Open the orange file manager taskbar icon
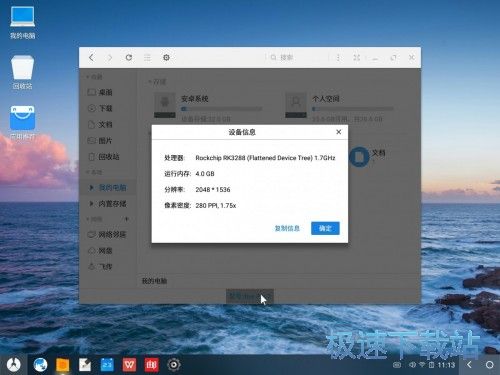 pyautogui.click(x=63, y=365)
